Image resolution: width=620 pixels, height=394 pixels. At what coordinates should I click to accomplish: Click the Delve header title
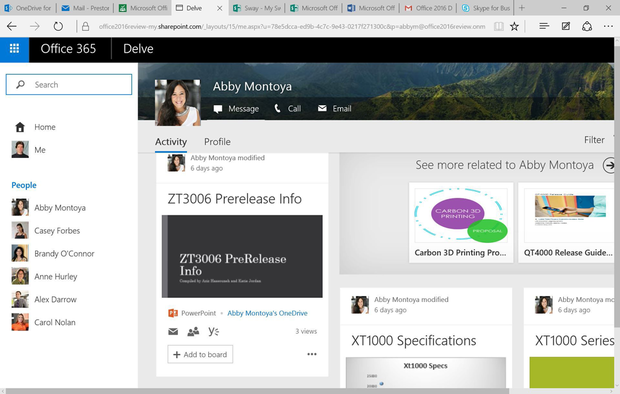(138, 49)
